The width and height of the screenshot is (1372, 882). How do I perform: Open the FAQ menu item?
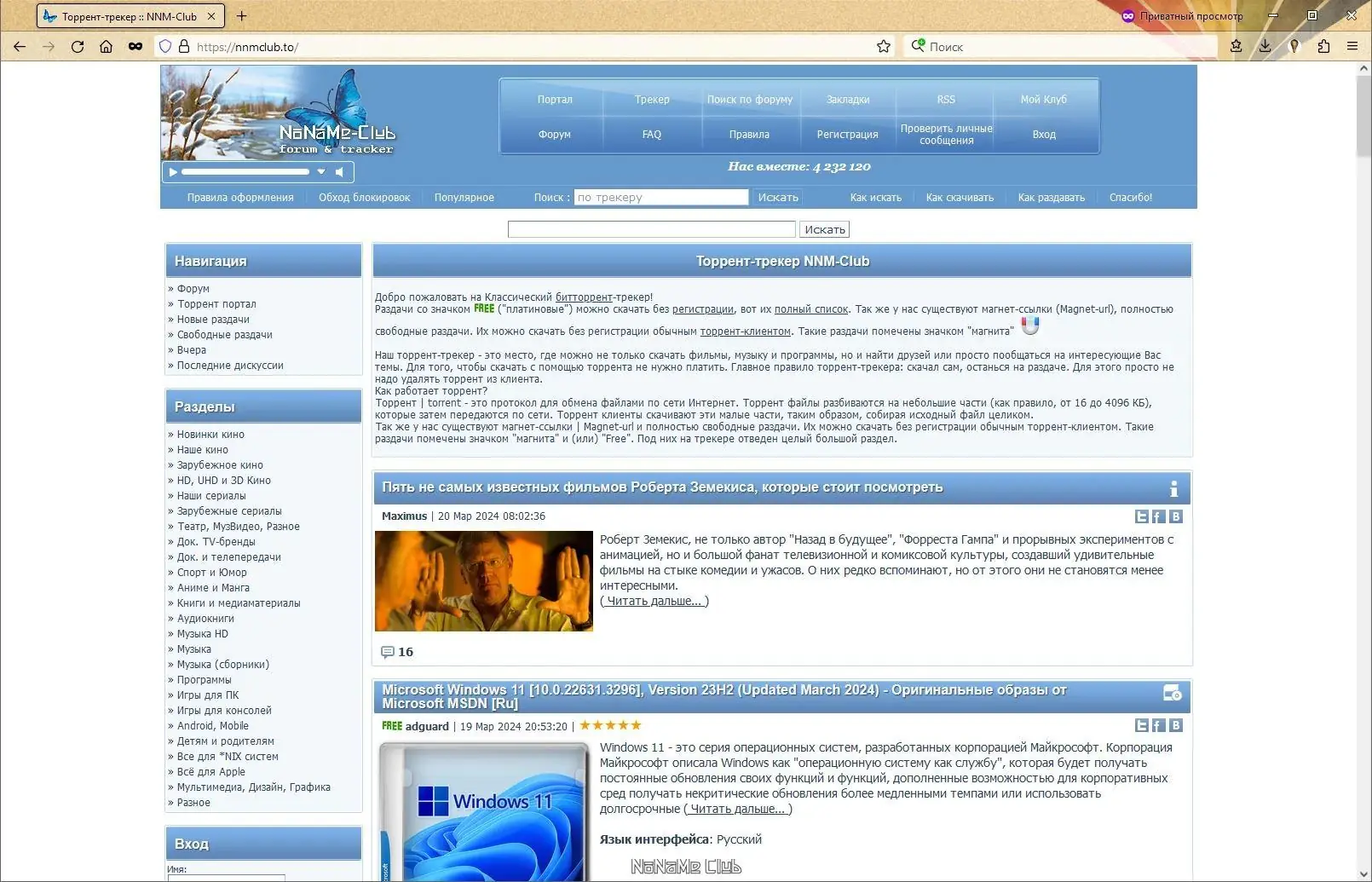(x=652, y=135)
